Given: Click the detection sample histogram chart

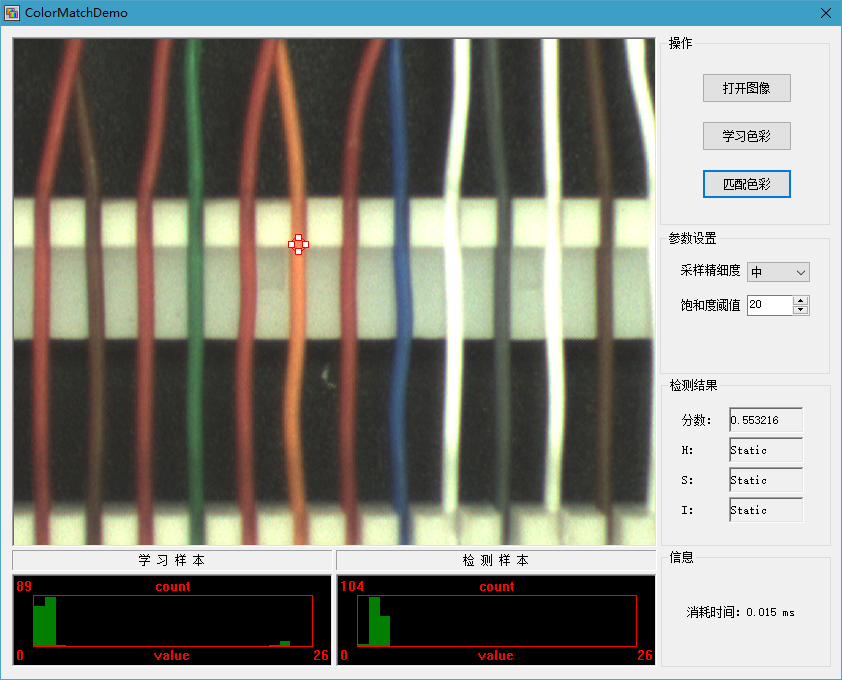Looking at the screenshot, I should [496, 620].
